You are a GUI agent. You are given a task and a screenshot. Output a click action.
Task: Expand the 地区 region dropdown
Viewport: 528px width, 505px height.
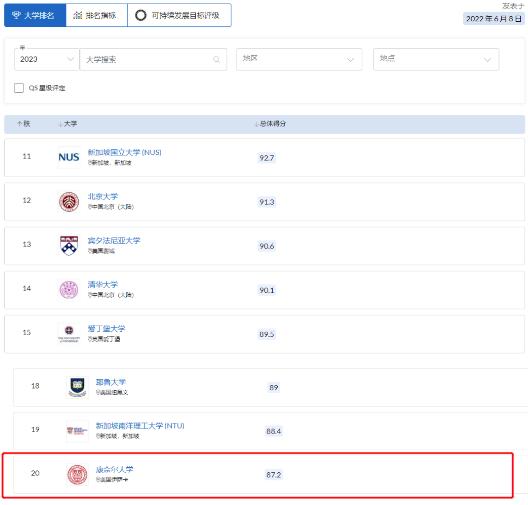[299, 60]
